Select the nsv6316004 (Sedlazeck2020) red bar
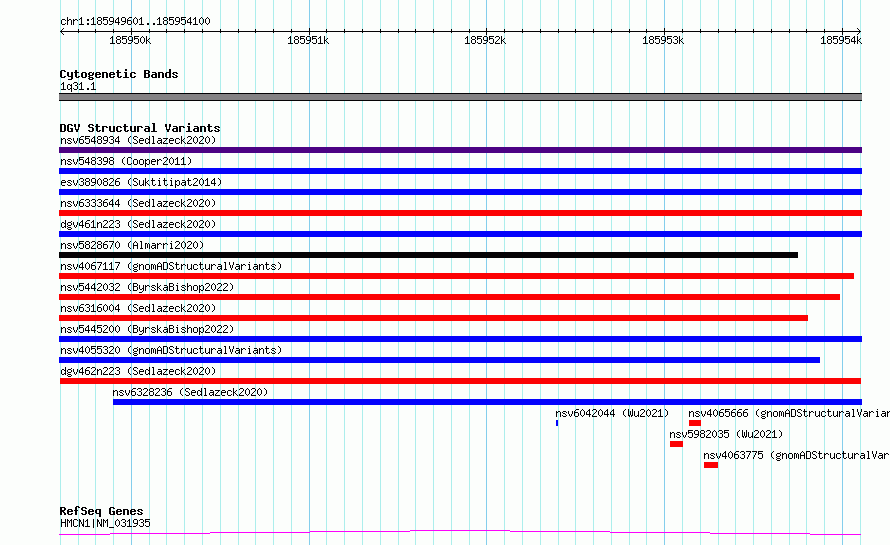Image resolution: width=890 pixels, height=545 pixels. click(434, 318)
